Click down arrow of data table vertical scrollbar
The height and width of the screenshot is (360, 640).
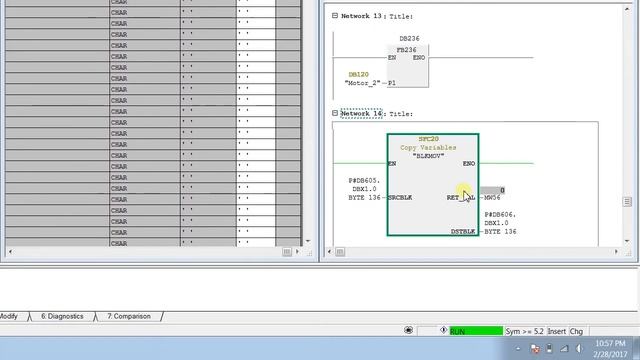308,241
